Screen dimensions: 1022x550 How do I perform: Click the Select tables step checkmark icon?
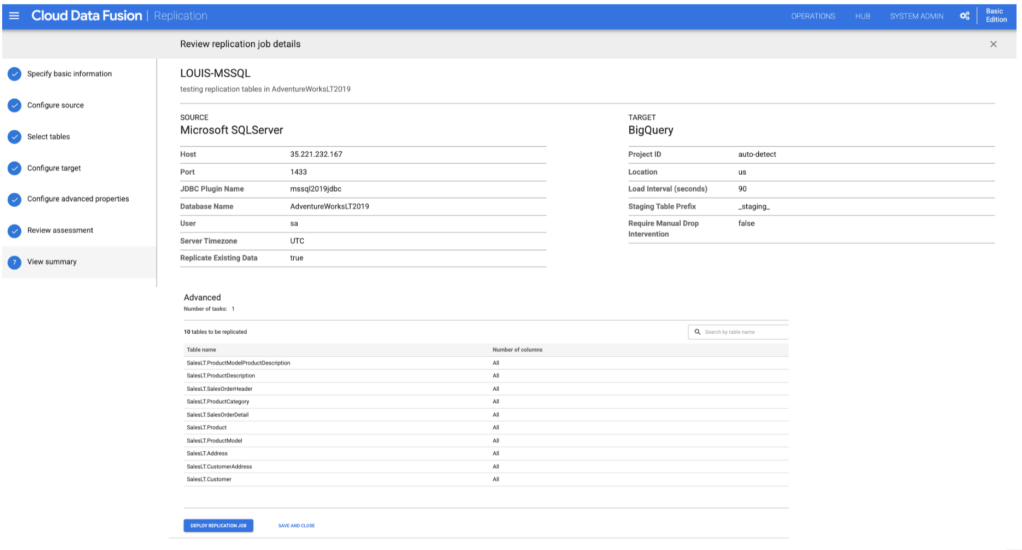tap(14, 136)
